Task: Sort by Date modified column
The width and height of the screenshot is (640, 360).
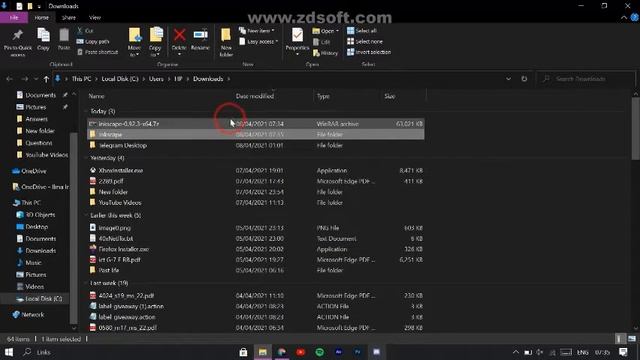Action: pyautogui.click(x=255, y=96)
